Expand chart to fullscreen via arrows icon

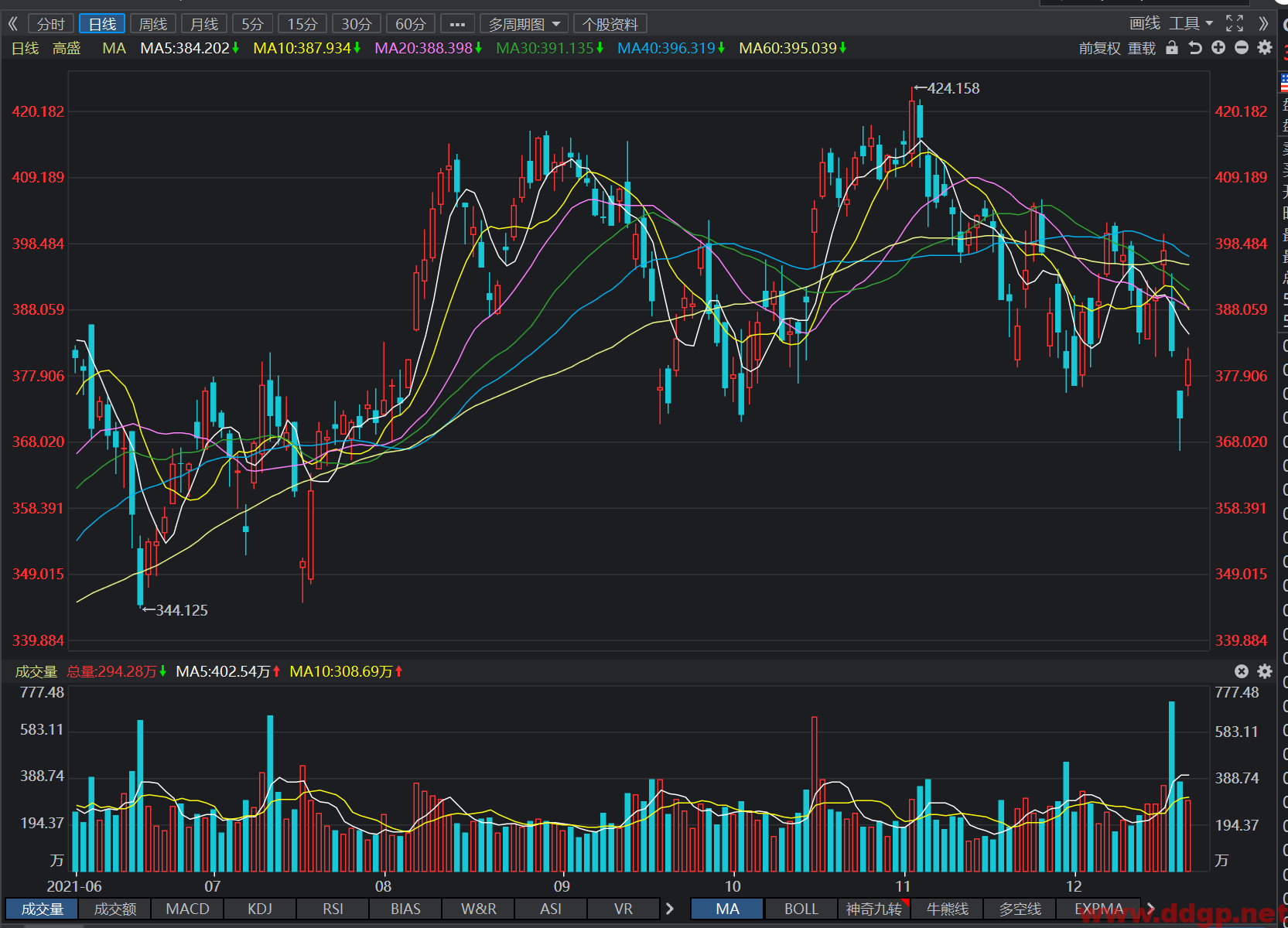(x=1235, y=23)
